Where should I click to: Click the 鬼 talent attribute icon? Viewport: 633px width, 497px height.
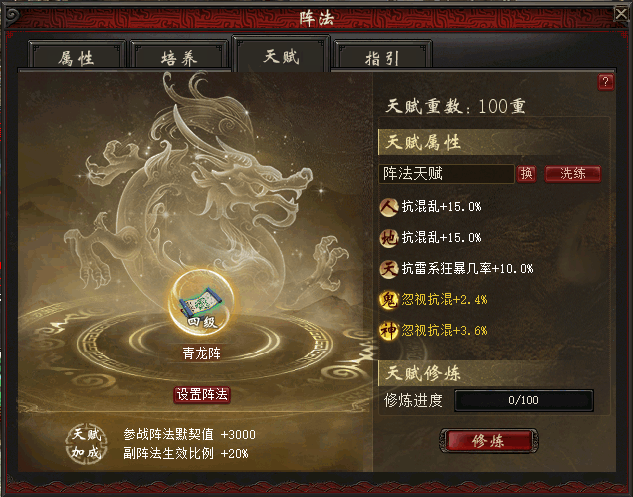click(x=388, y=300)
